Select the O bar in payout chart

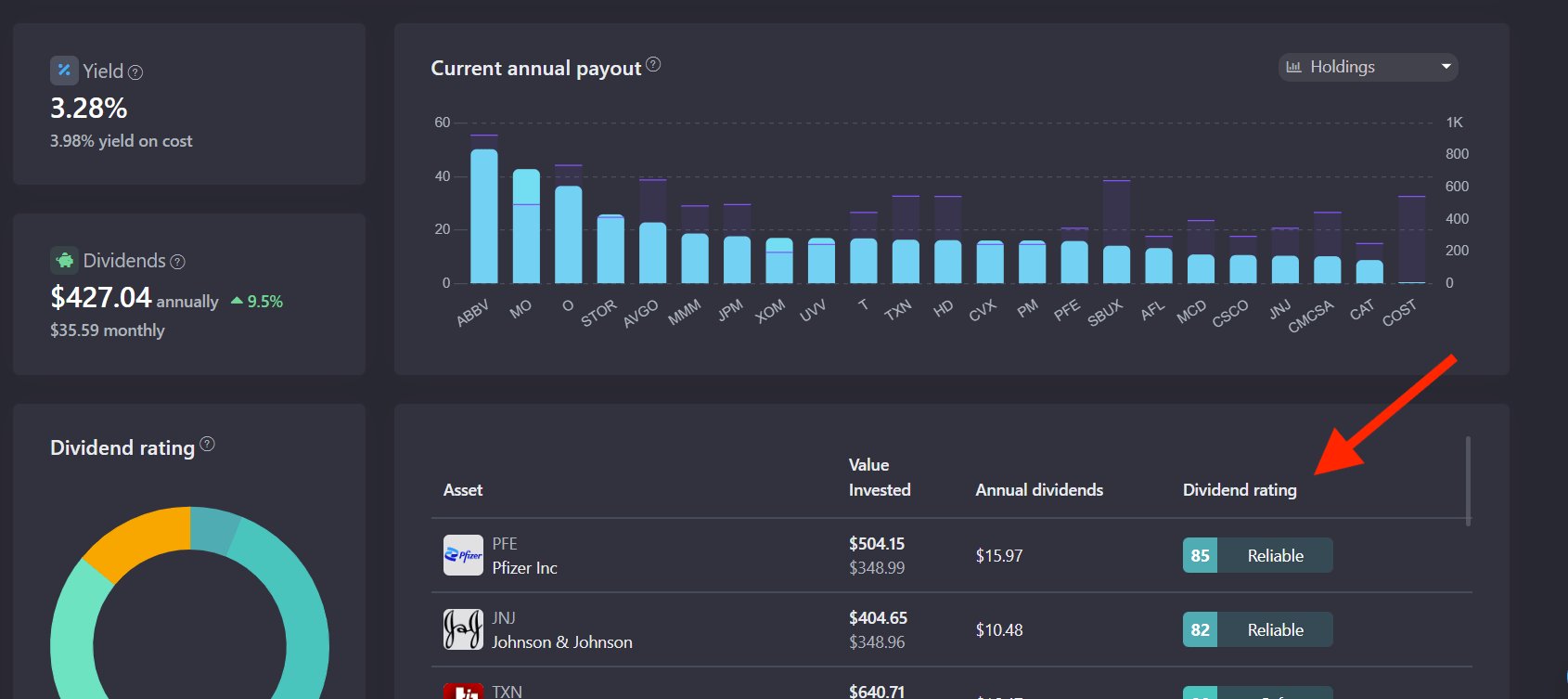pos(569,234)
